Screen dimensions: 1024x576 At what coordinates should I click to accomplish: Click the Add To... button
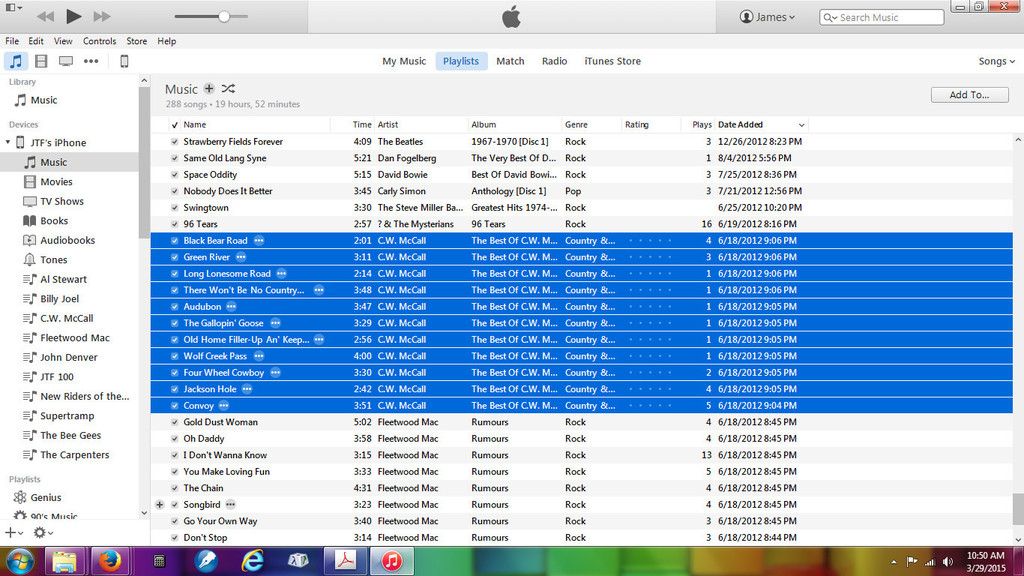click(968, 95)
